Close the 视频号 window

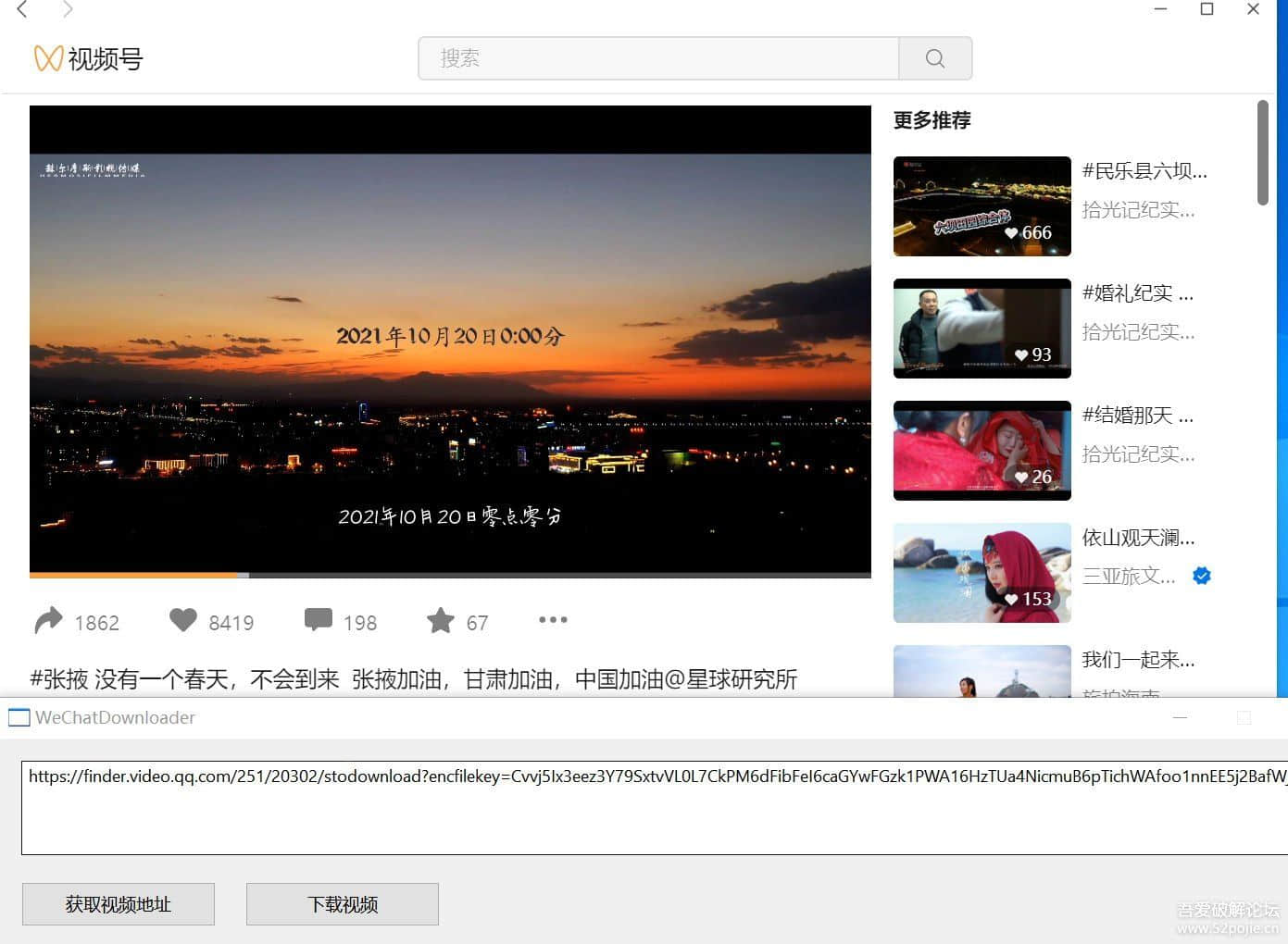(x=1253, y=9)
